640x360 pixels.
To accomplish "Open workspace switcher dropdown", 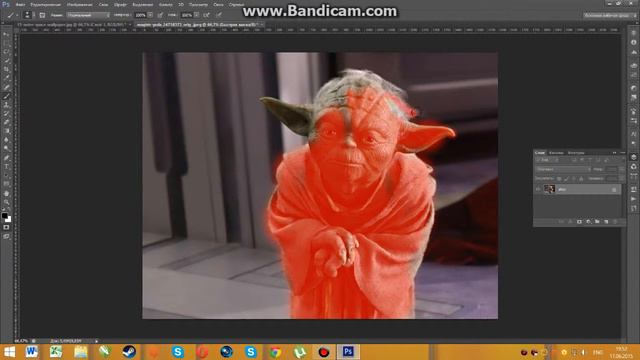I will pyautogui.click(x=610, y=15).
